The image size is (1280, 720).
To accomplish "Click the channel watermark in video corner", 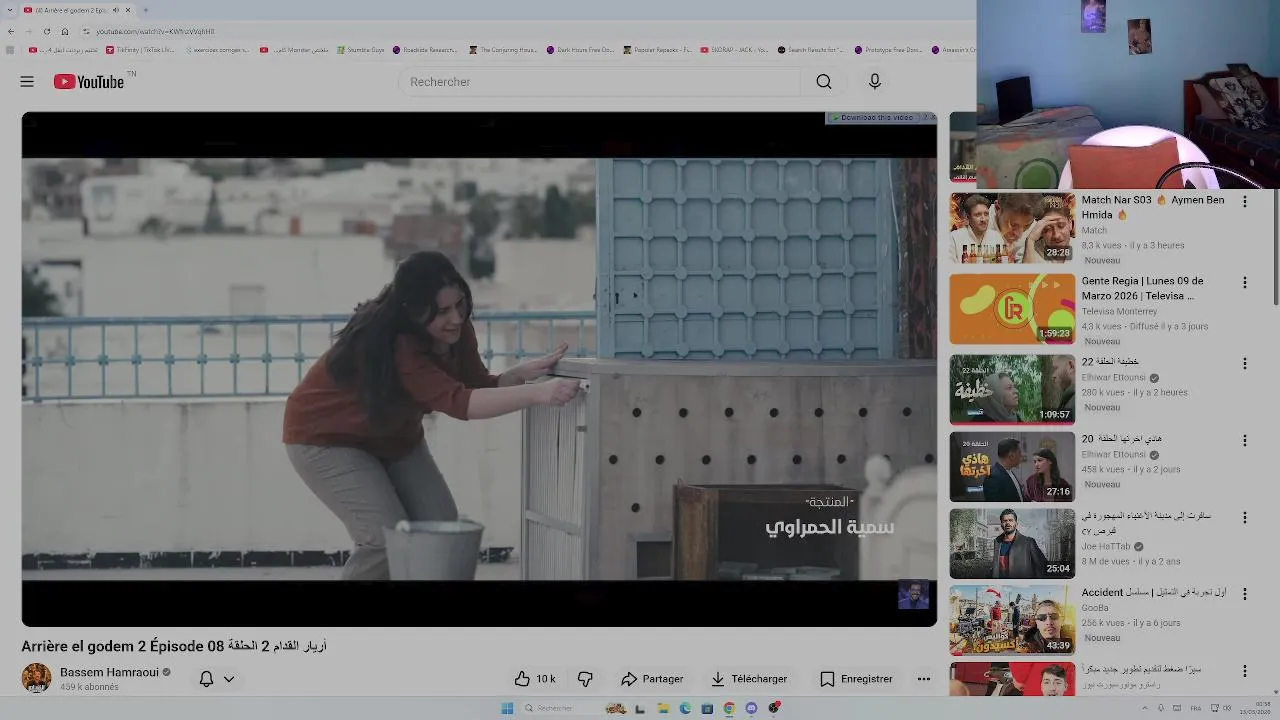I will coord(913,595).
